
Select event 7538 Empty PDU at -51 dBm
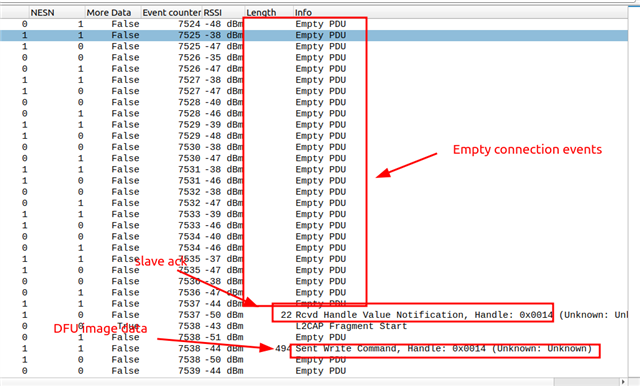314,337
